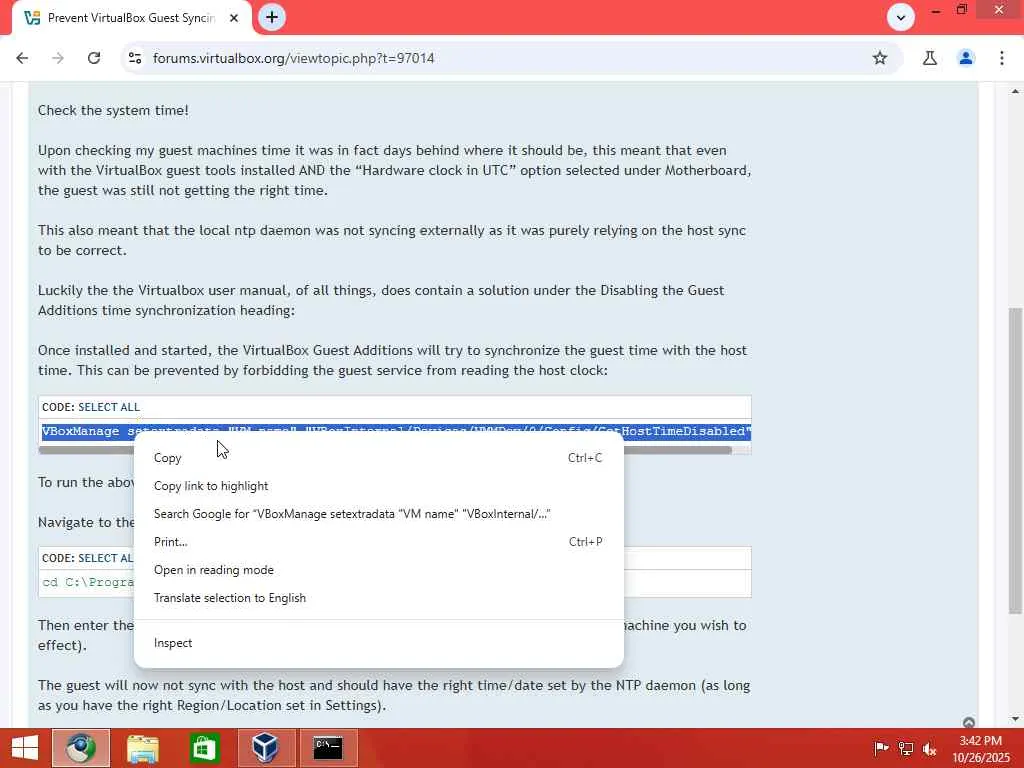The image size is (1024, 768).
Task: Click the horizontal scrollbar of code box
Action: click(385, 450)
